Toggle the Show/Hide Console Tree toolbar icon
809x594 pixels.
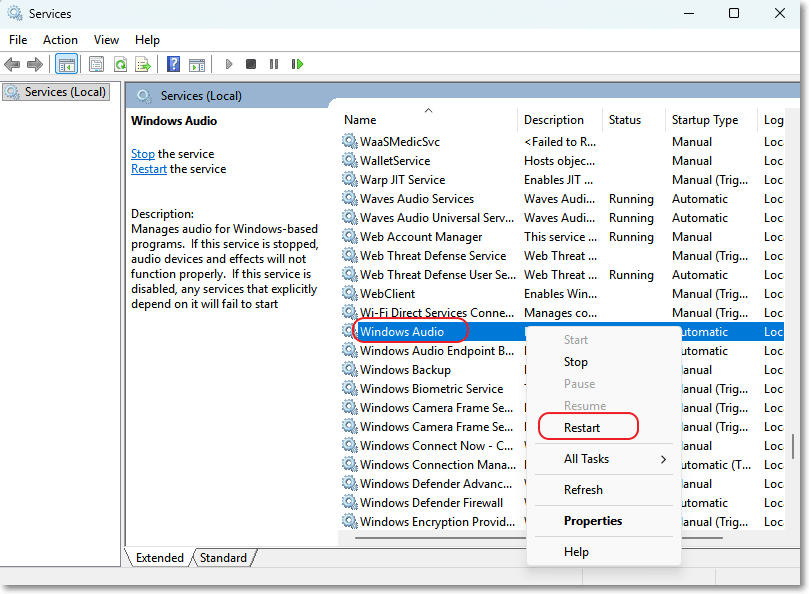(67, 65)
